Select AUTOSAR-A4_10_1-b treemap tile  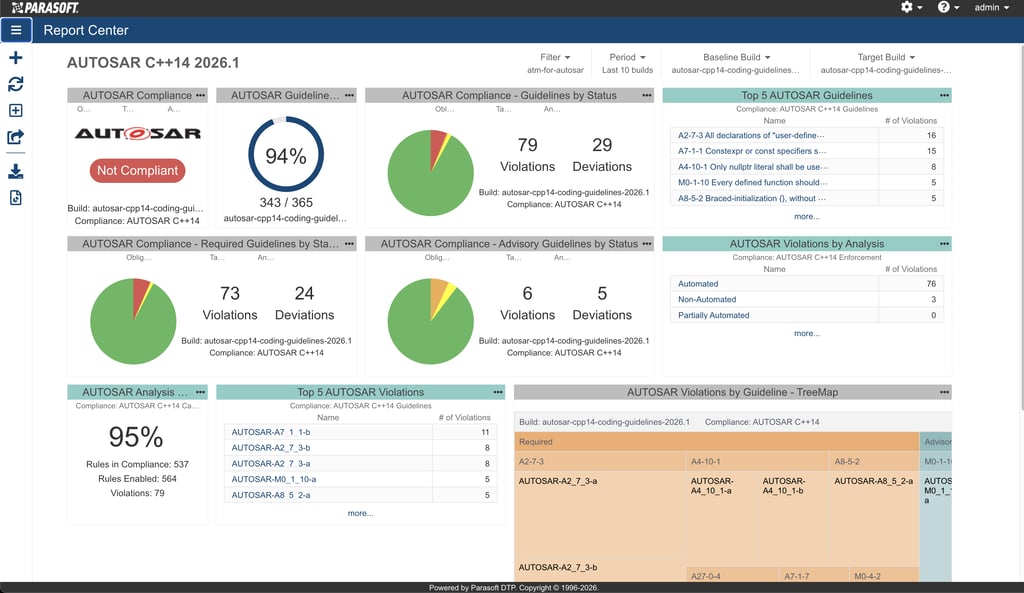793,518
